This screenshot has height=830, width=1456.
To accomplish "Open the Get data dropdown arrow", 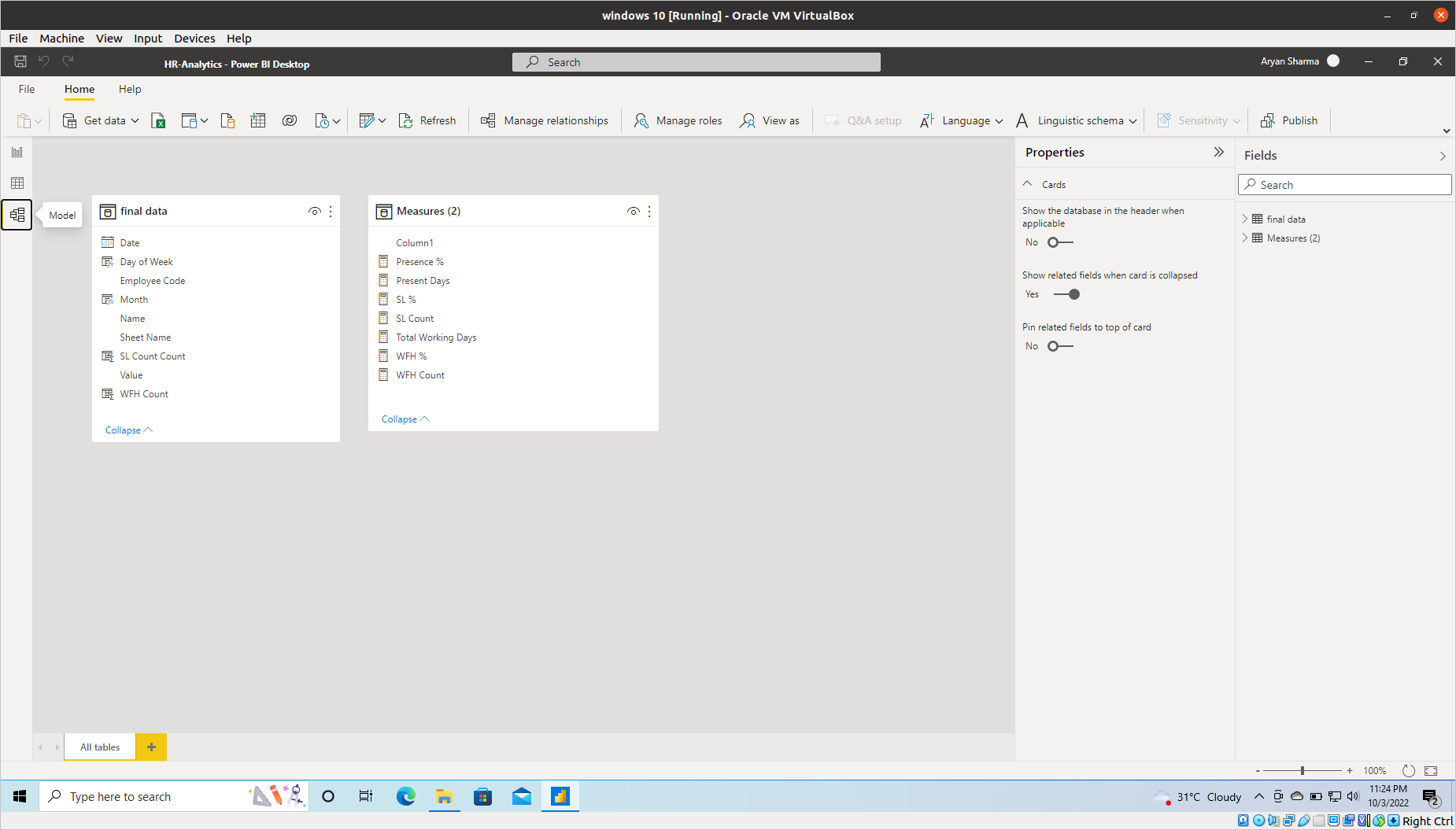I will tap(135, 120).
